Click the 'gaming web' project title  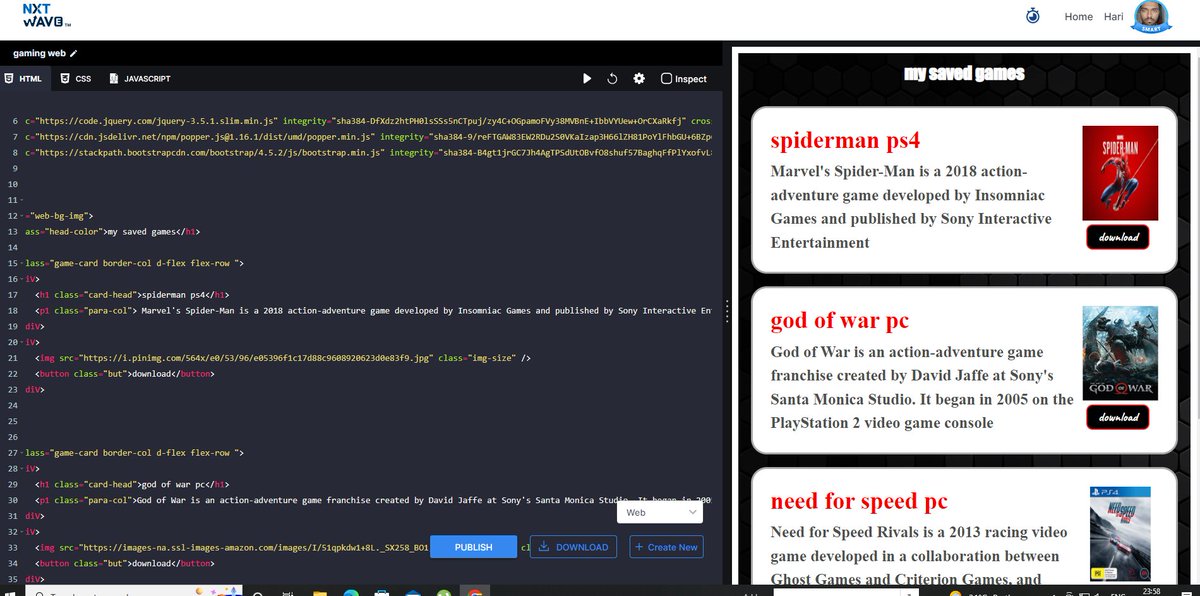(x=39, y=53)
